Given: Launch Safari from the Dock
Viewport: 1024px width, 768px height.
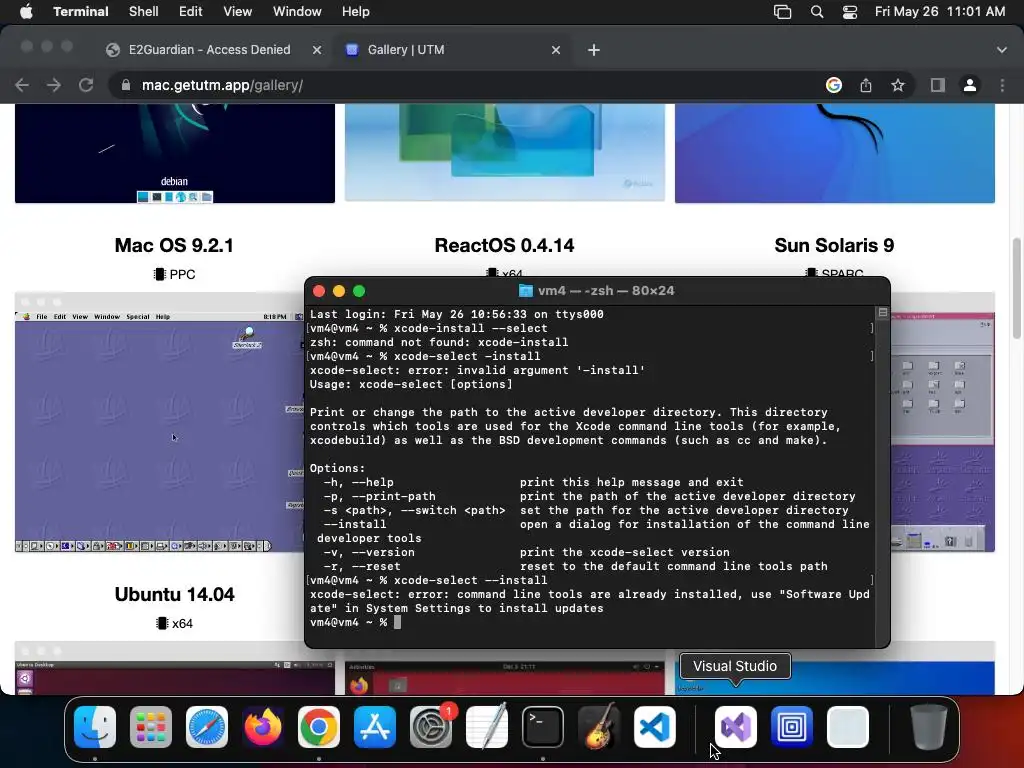Looking at the screenshot, I should click(207, 727).
